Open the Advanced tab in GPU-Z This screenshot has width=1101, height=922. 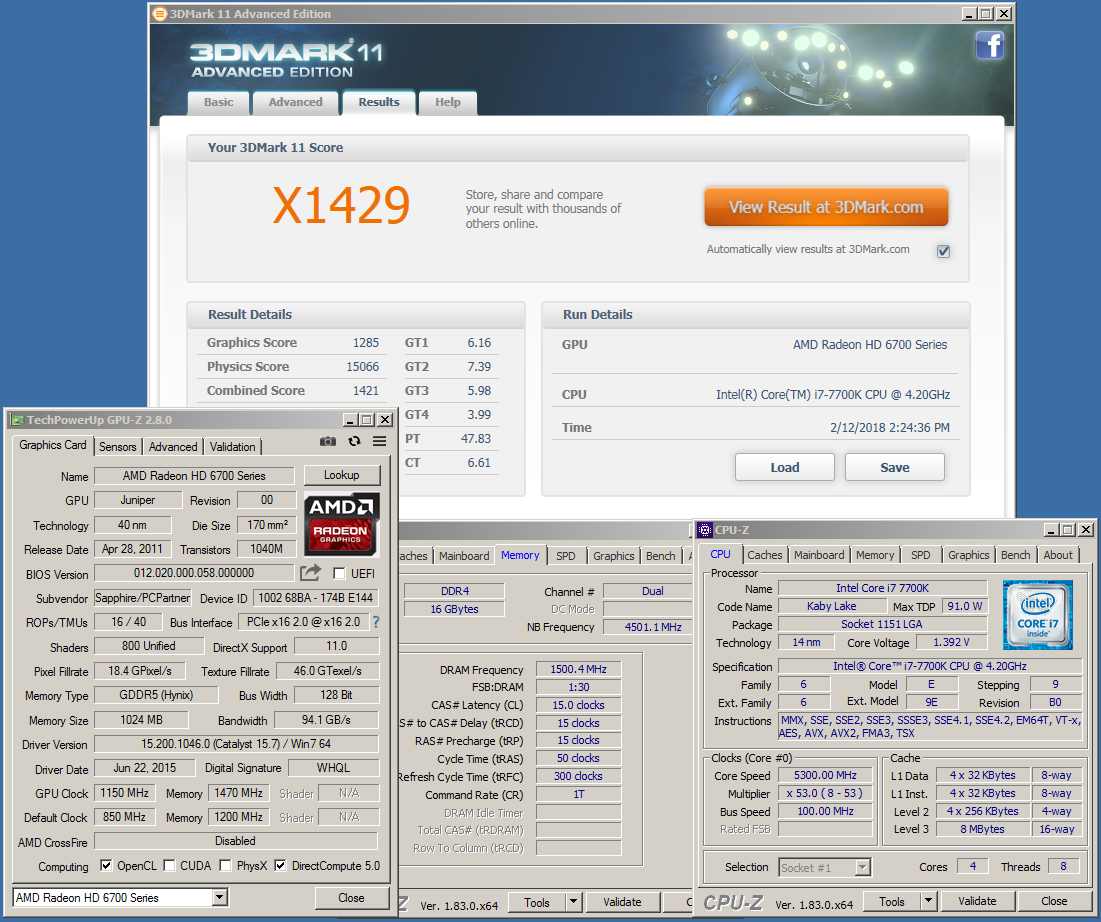[x=173, y=447]
